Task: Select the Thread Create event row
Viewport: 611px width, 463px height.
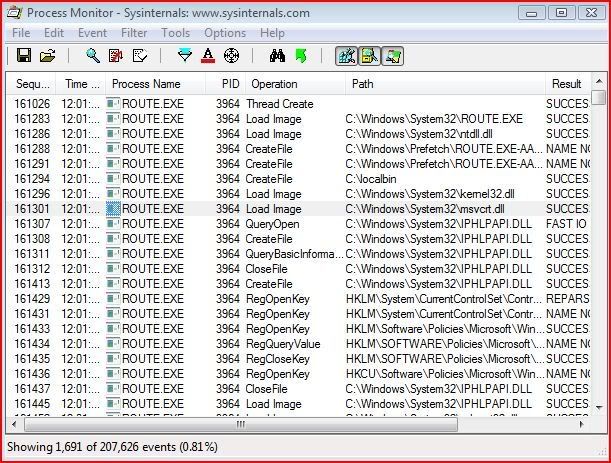Action: pyautogui.click(x=298, y=104)
